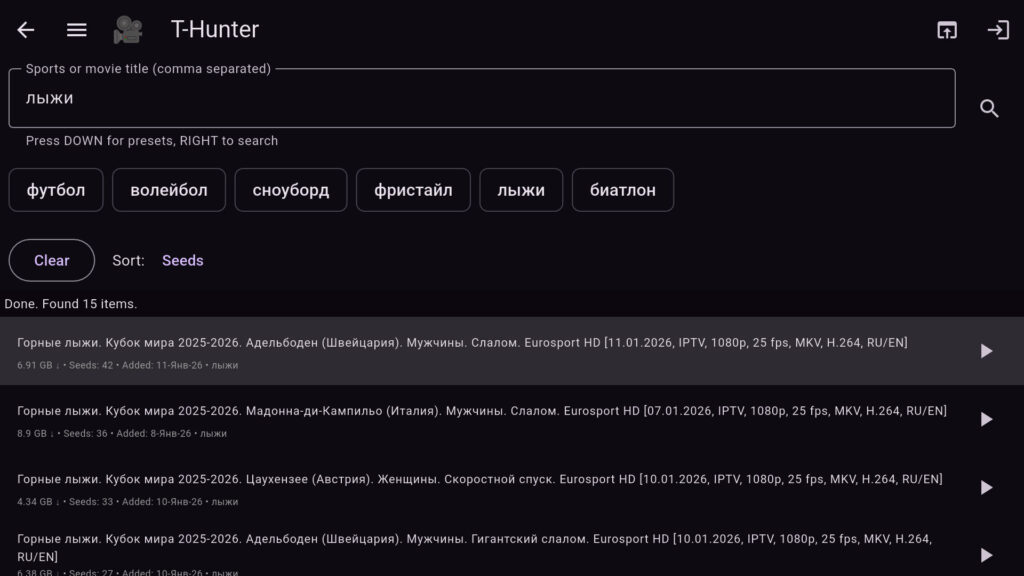Open the hamburger menu

tap(77, 30)
